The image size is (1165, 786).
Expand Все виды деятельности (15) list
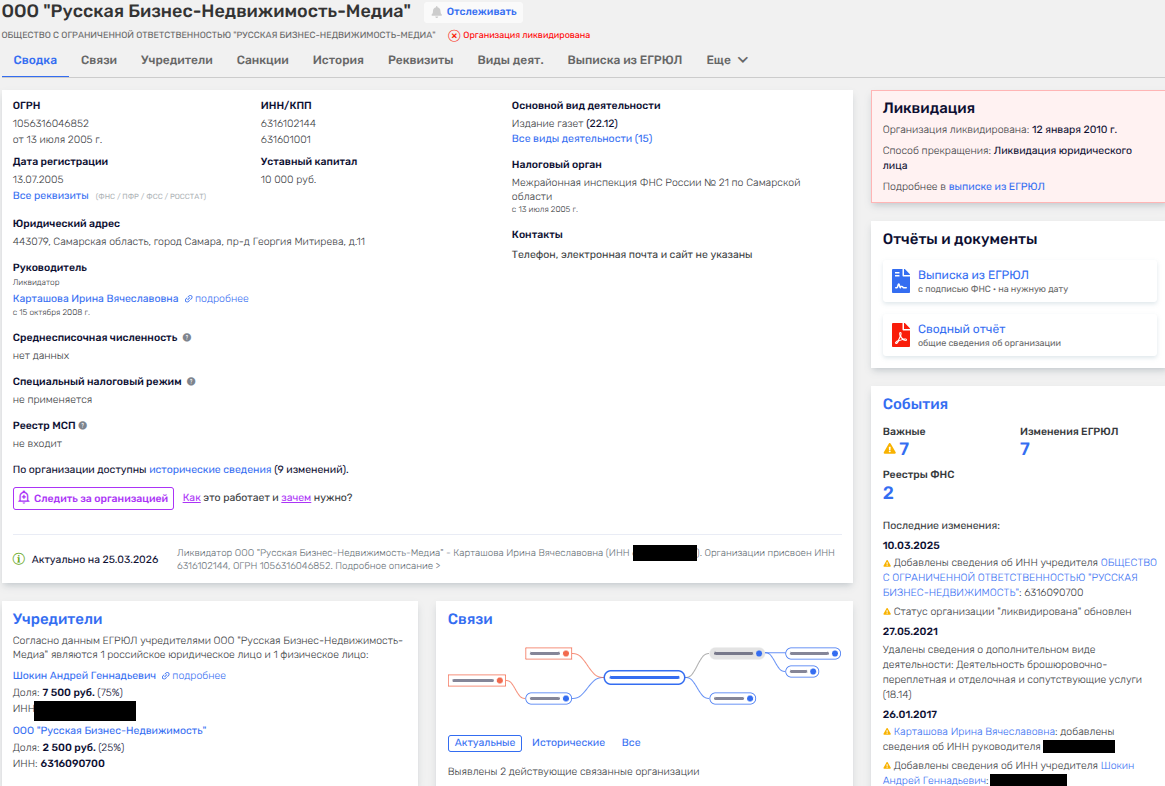[x=581, y=139]
